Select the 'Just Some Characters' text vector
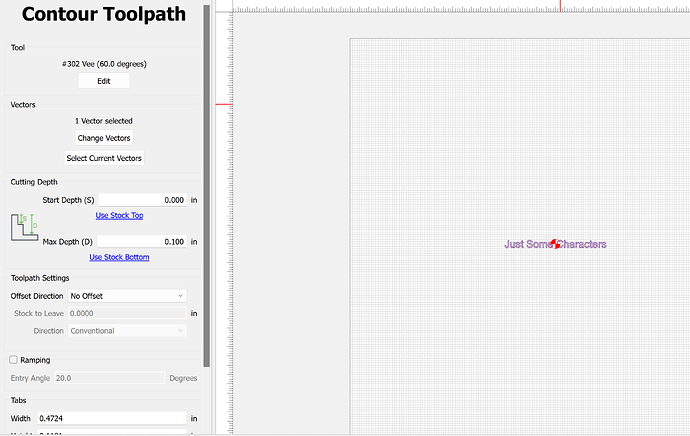The height and width of the screenshot is (436, 690). tap(555, 244)
